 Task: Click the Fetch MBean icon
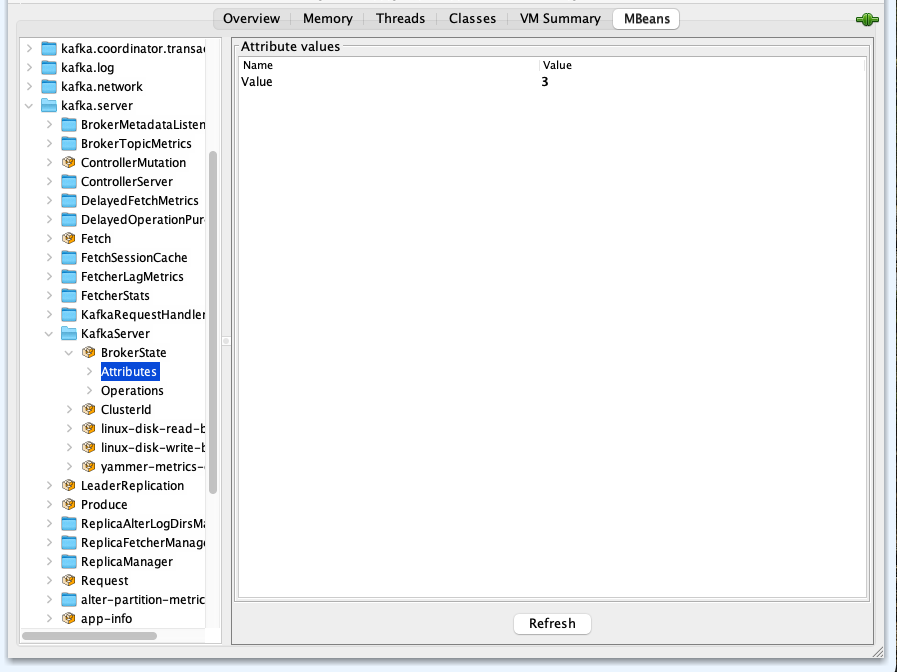(x=69, y=238)
